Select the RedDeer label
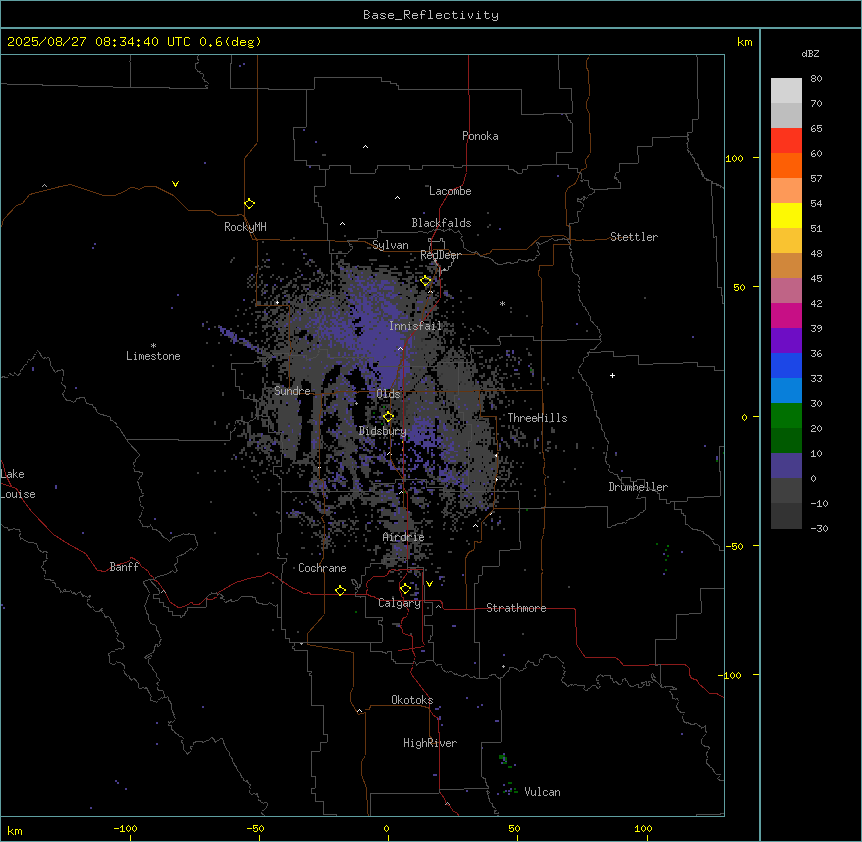The width and height of the screenshot is (862, 842). click(x=440, y=255)
